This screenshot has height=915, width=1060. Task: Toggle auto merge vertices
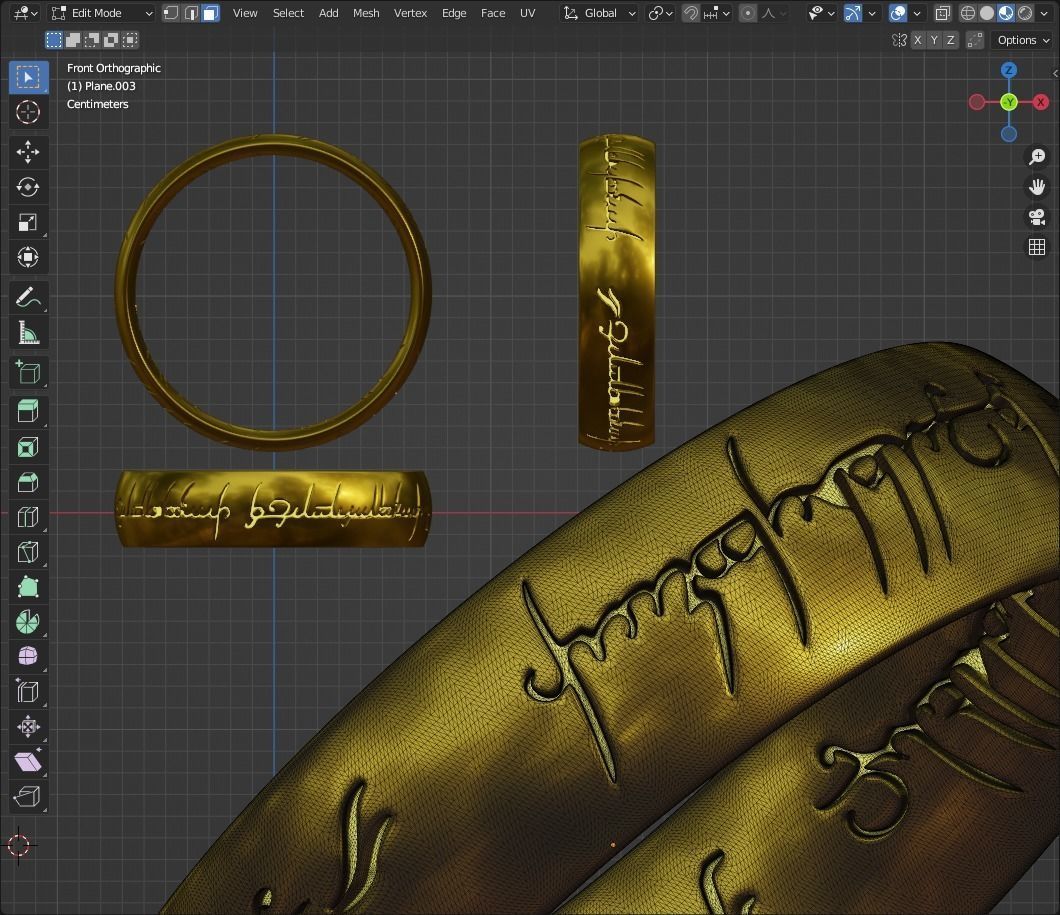(x=975, y=40)
